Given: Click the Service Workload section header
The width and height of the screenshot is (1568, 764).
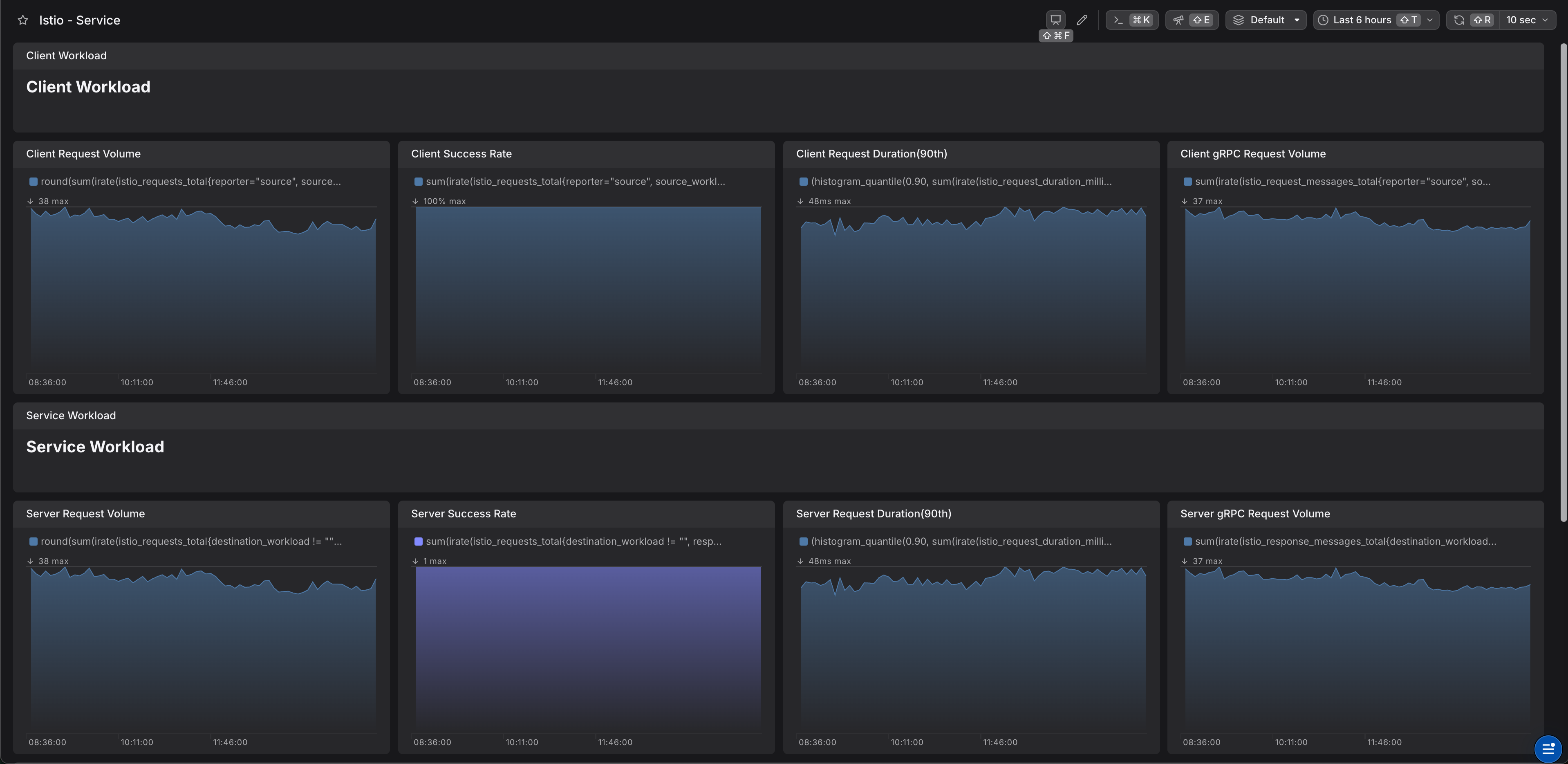Looking at the screenshot, I should pyautogui.click(x=71, y=416).
